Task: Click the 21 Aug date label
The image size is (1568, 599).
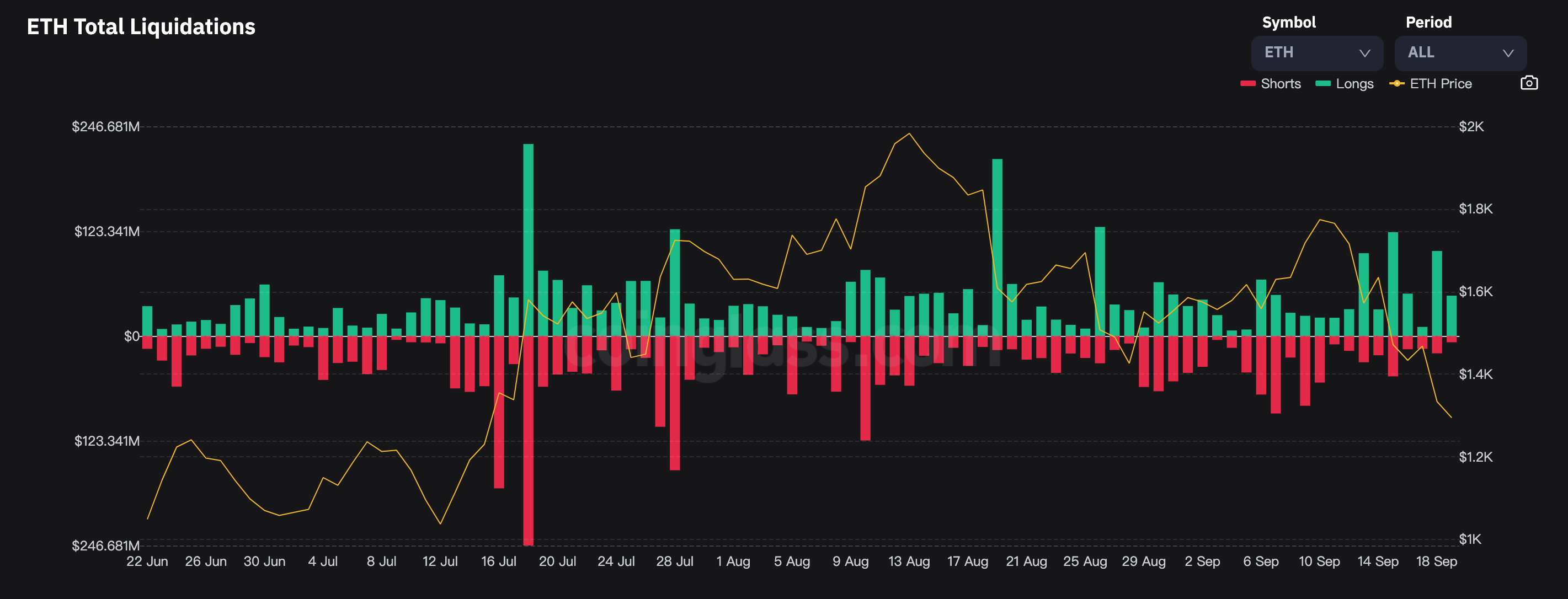Action: pyautogui.click(x=1026, y=561)
